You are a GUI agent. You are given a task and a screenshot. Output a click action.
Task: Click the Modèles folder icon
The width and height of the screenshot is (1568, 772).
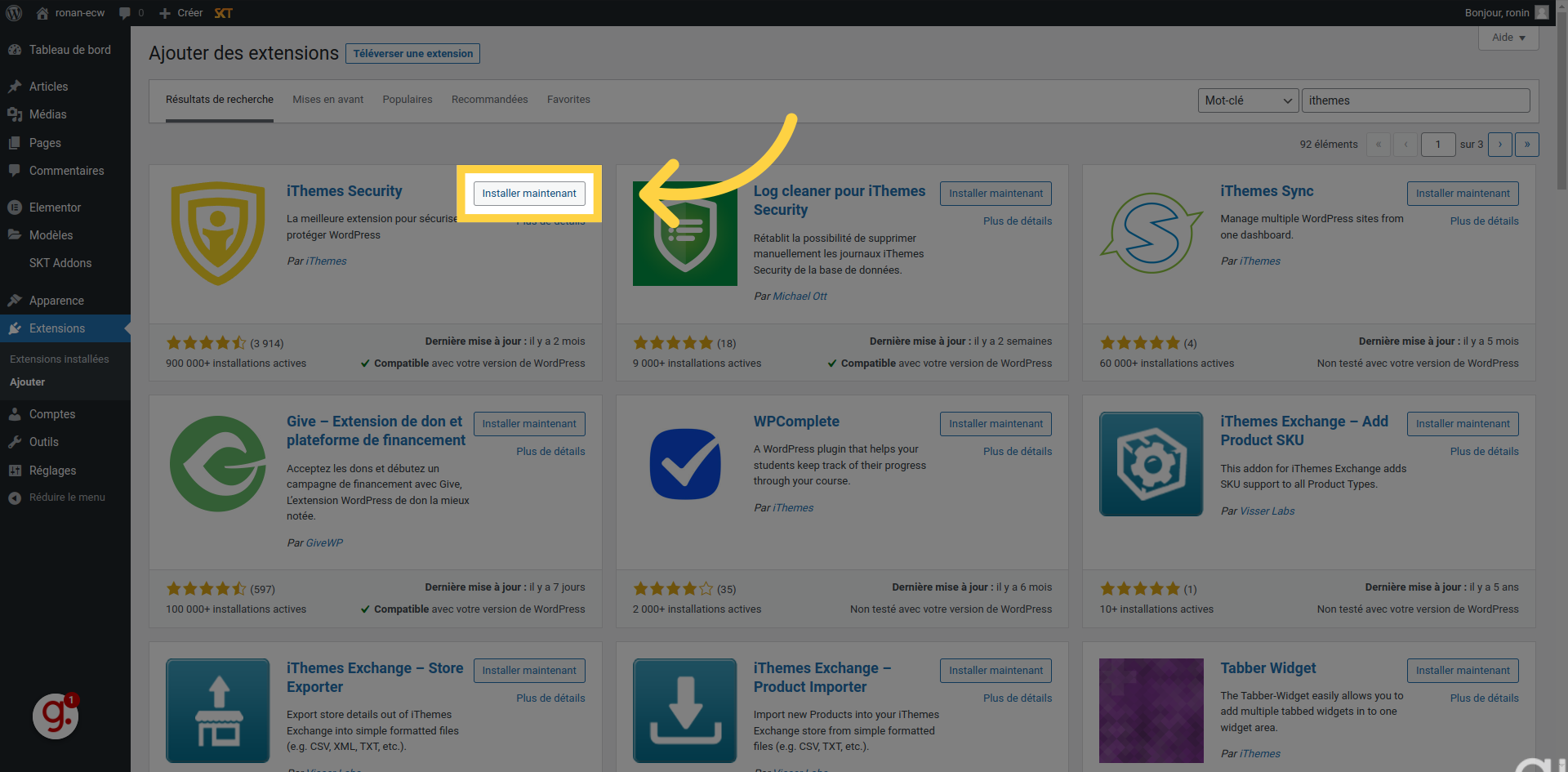coord(15,235)
